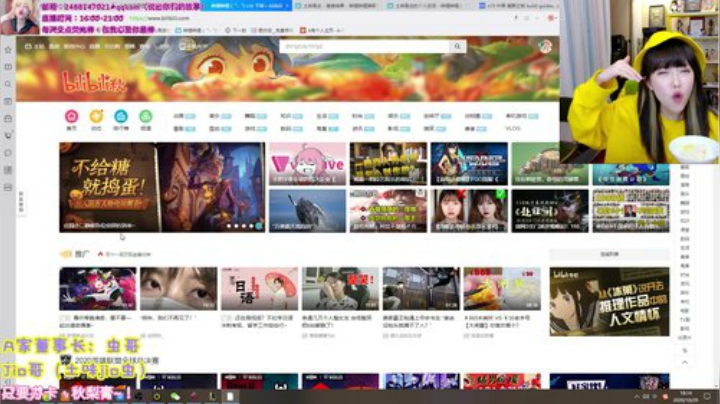Select the last, highlighted carousel dot on the banner
The image size is (720, 404).
(259, 226)
